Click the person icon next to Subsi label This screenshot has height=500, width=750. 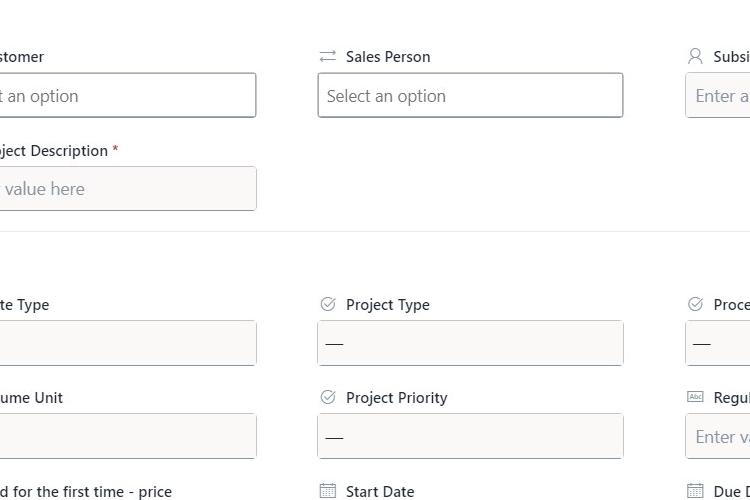point(695,56)
